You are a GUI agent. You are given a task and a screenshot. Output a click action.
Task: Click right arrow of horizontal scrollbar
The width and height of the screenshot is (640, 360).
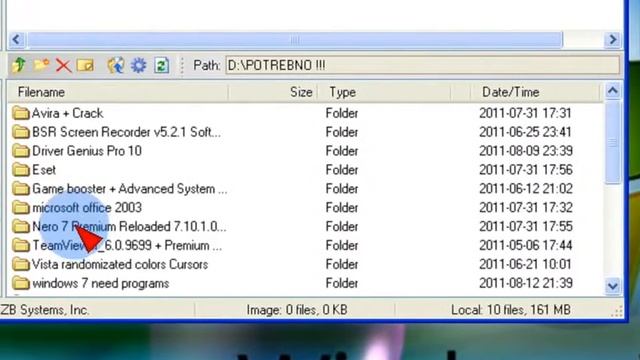tap(613, 40)
